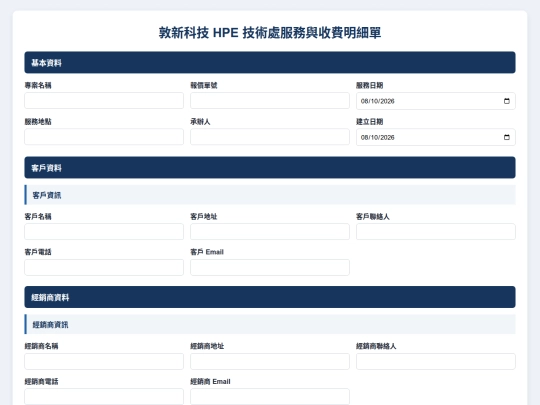540x405 pixels.
Task: Click the 經銷商地址 input field
Action: click(x=270, y=361)
